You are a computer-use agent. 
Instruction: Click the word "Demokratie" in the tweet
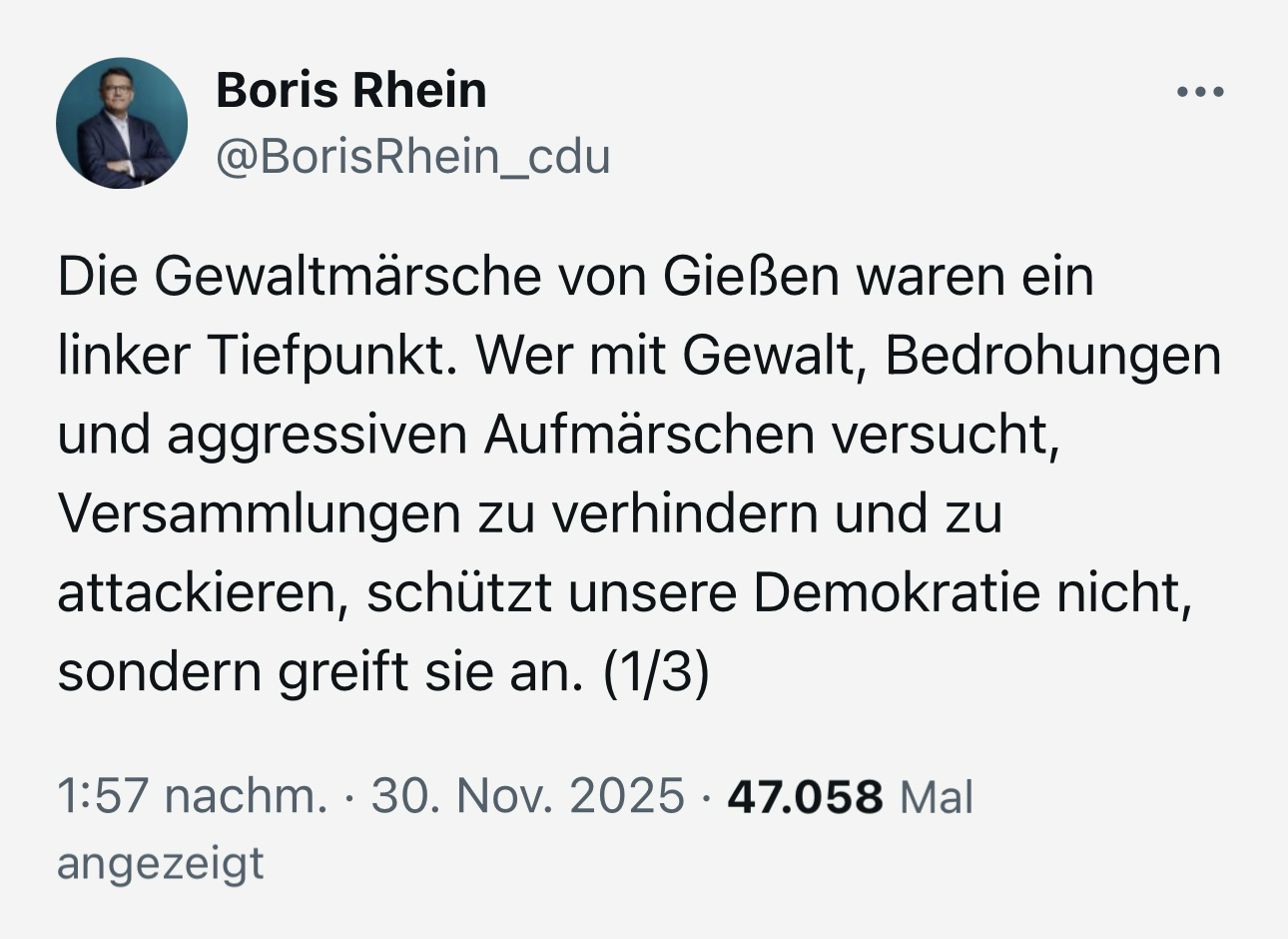click(897, 593)
